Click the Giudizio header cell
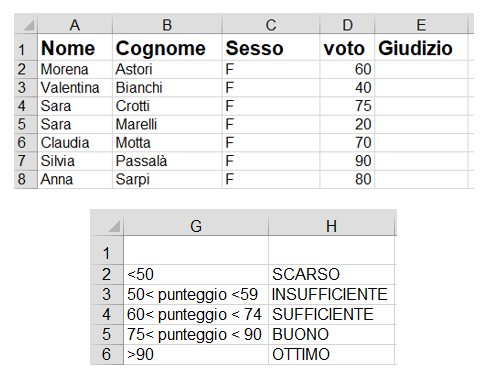The width and height of the screenshot is (493, 380). (421, 47)
